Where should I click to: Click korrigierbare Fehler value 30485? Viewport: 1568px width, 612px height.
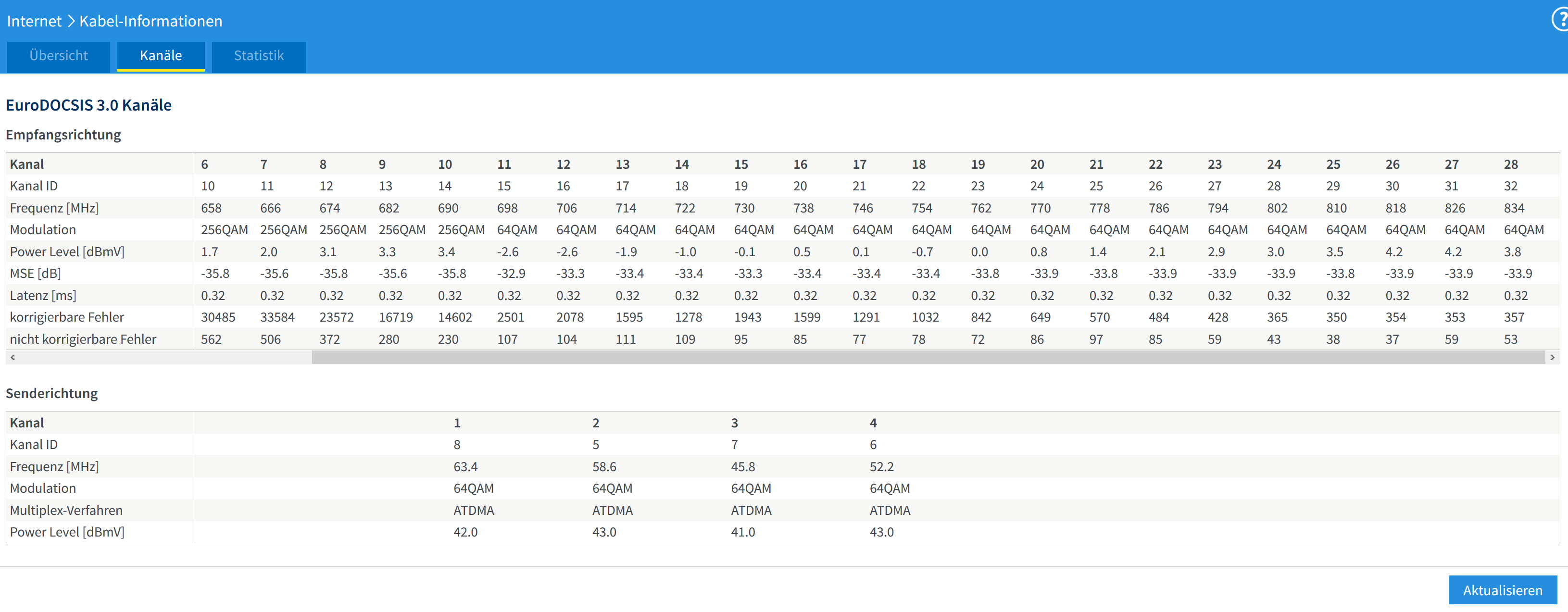pos(218,318)
